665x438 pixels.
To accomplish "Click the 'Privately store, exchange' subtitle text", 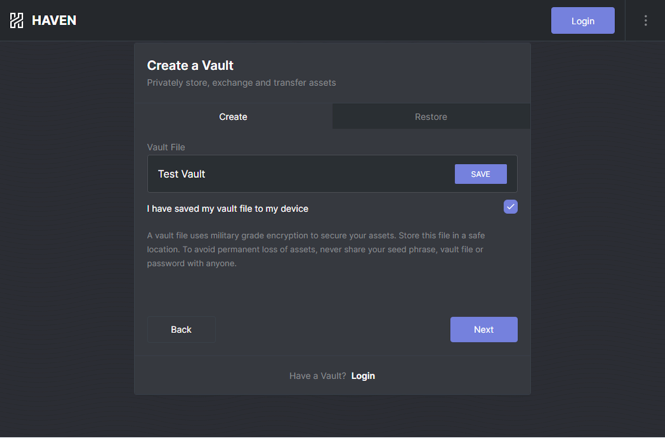I will tap(241, 83).
